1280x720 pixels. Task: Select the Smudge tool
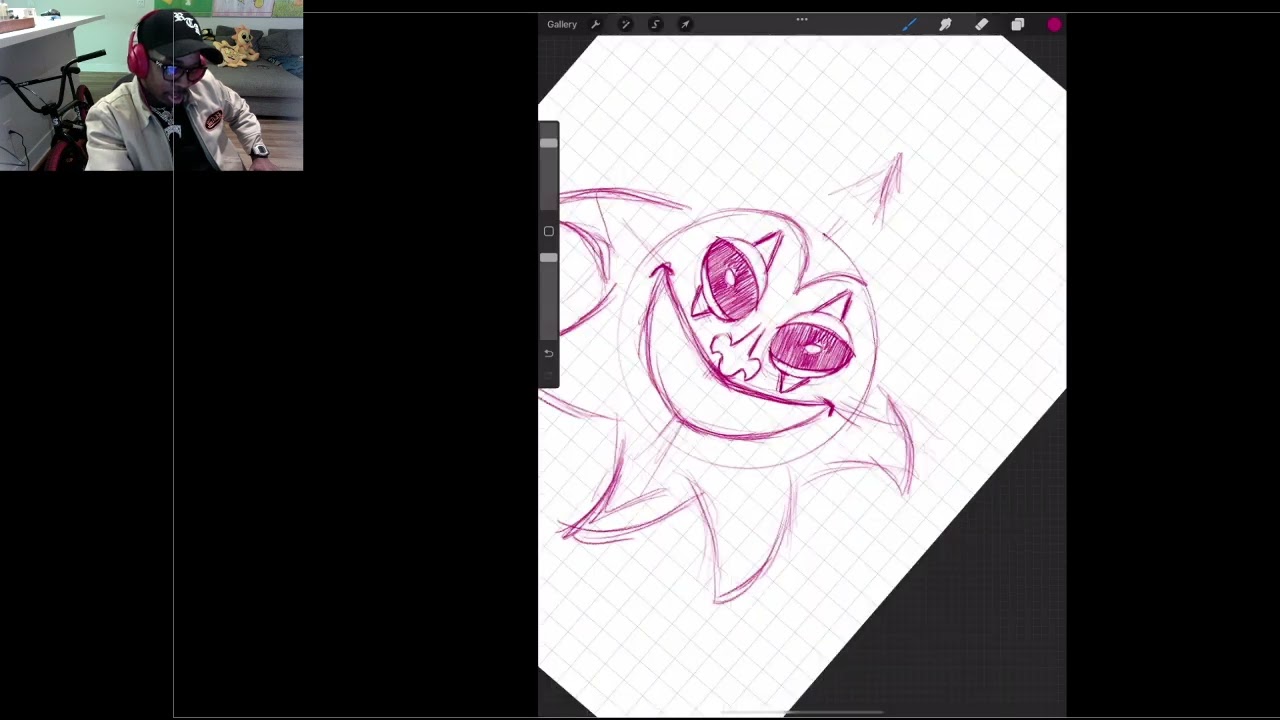click(945, 24)
